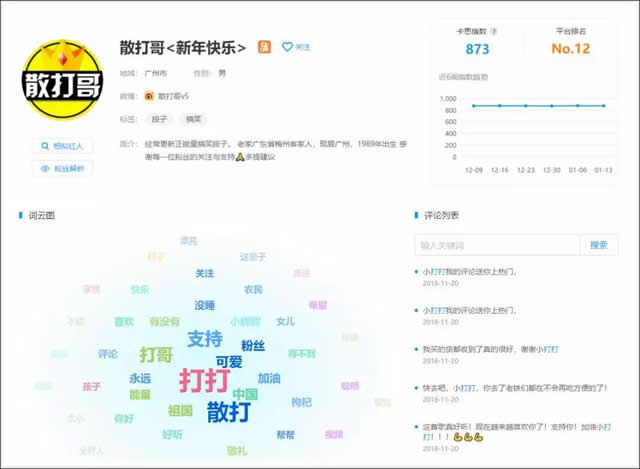This screenshot has height=469, width=640.
Task: Click the orange Kuaishou platform icon beside the name
Action: tap(264, 47)
